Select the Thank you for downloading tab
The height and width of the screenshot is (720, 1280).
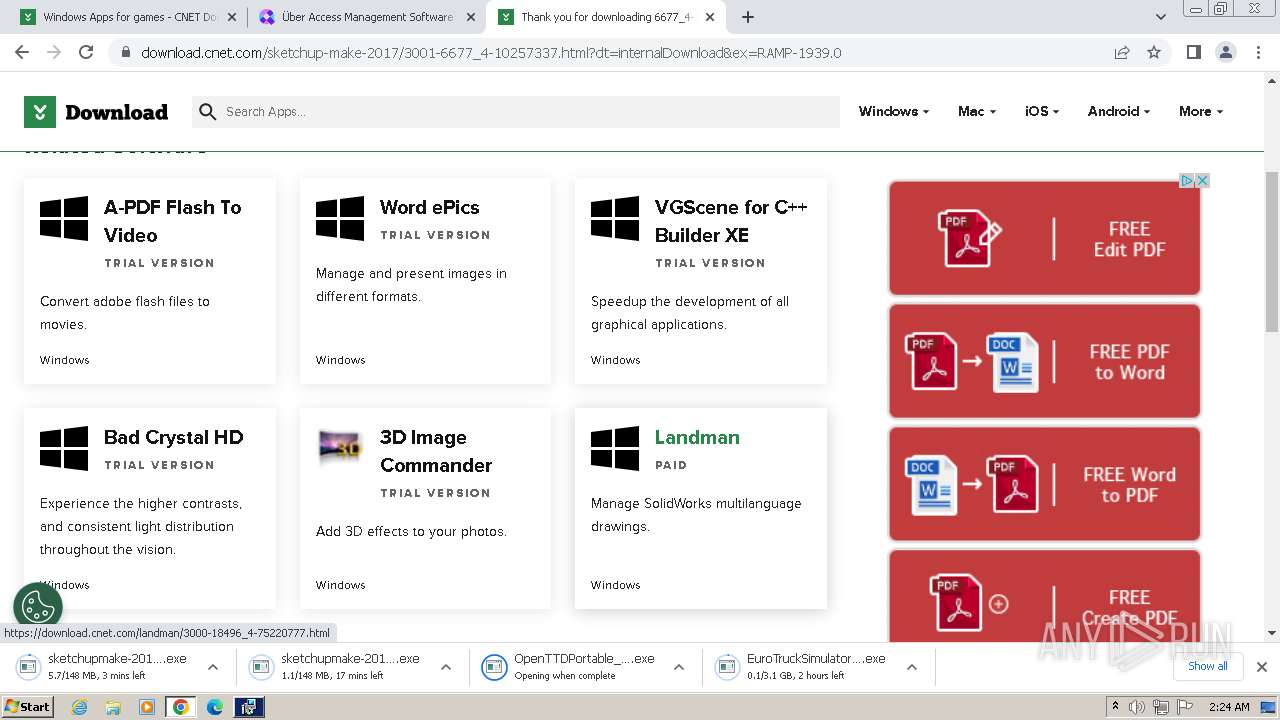click(x=607, y=17)
